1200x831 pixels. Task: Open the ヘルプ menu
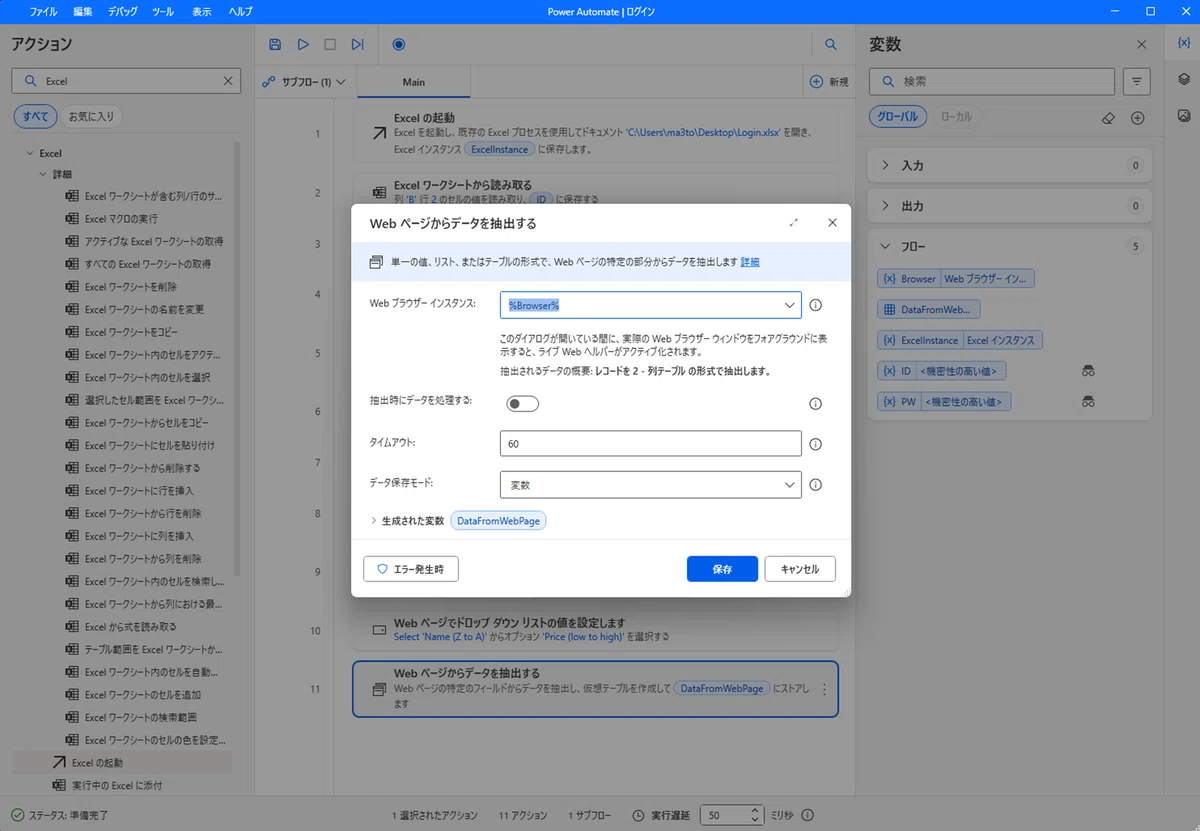click(240, 11)
